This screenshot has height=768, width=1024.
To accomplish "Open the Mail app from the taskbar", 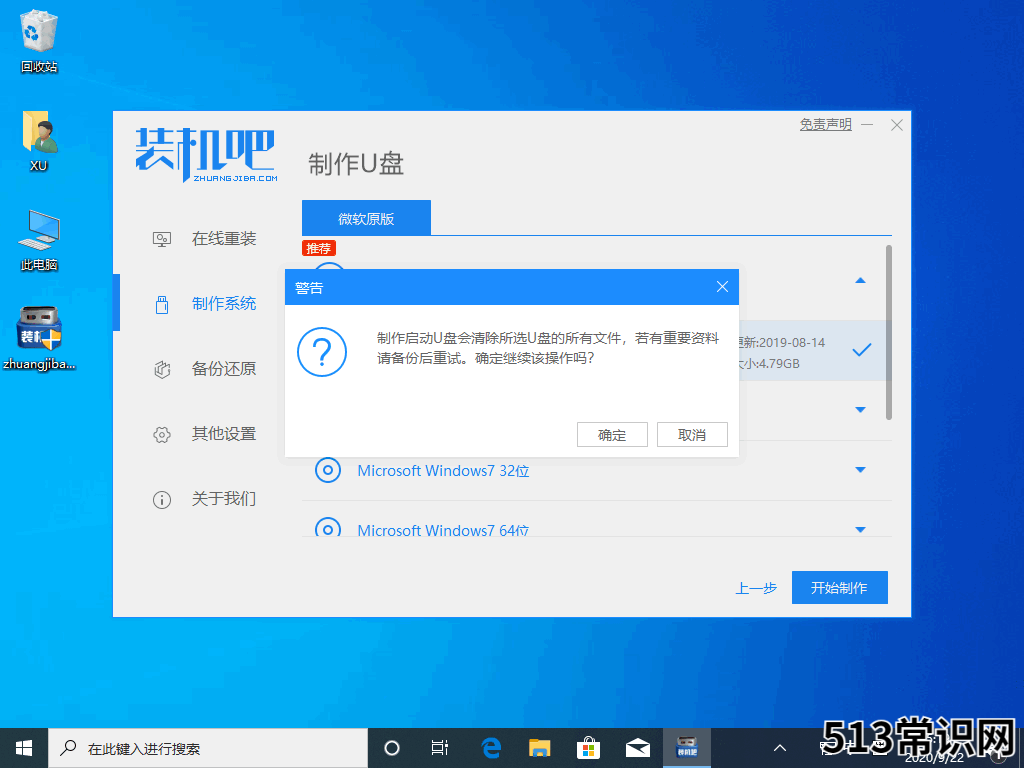I will click(637, 748).
